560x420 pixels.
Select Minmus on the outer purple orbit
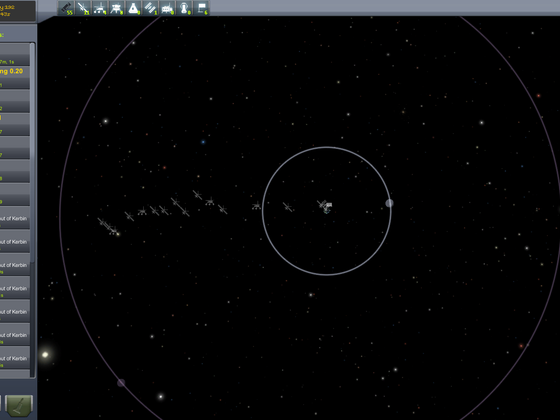[x=121, y=383]
